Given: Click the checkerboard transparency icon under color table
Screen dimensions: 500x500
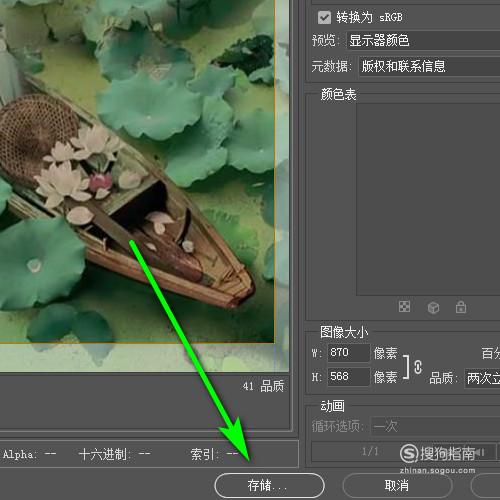Looking at the screenshot, I should pyautogui.click(x=404, y=307).
